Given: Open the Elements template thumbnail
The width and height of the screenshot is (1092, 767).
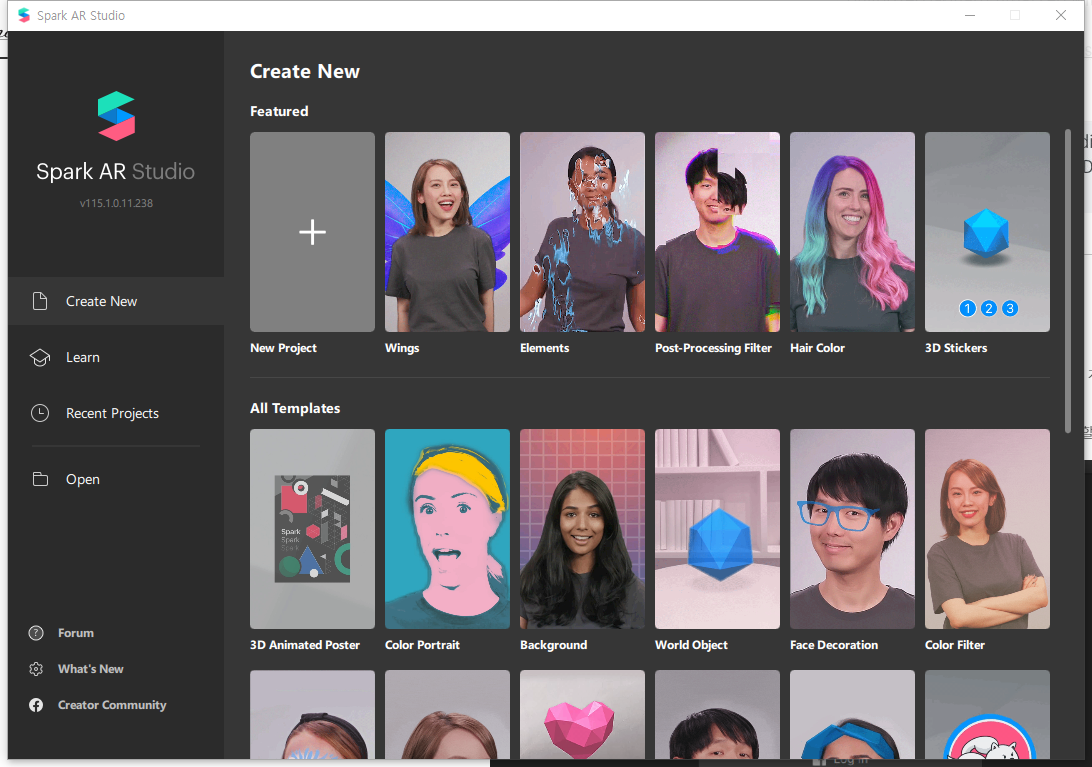Looking at the screenshot, I should click(582, 232).
